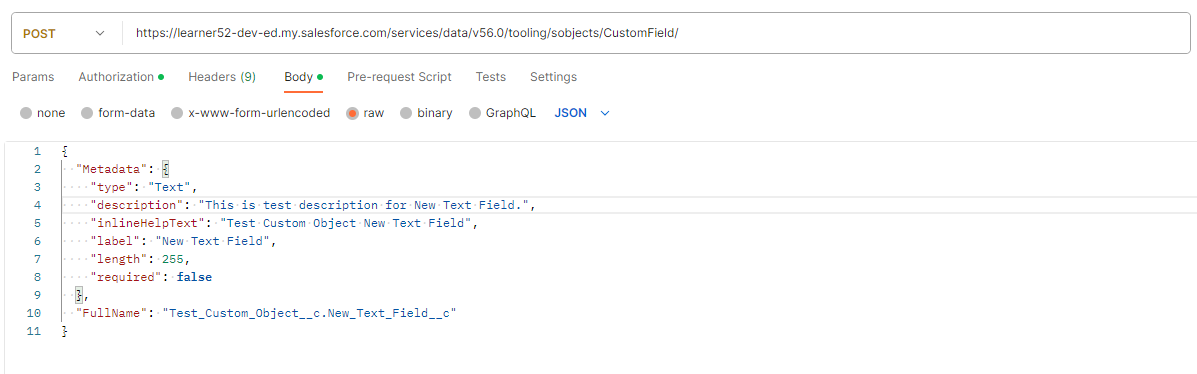Go to the Tests tab
1197x374 pixels.
(490, 77)
